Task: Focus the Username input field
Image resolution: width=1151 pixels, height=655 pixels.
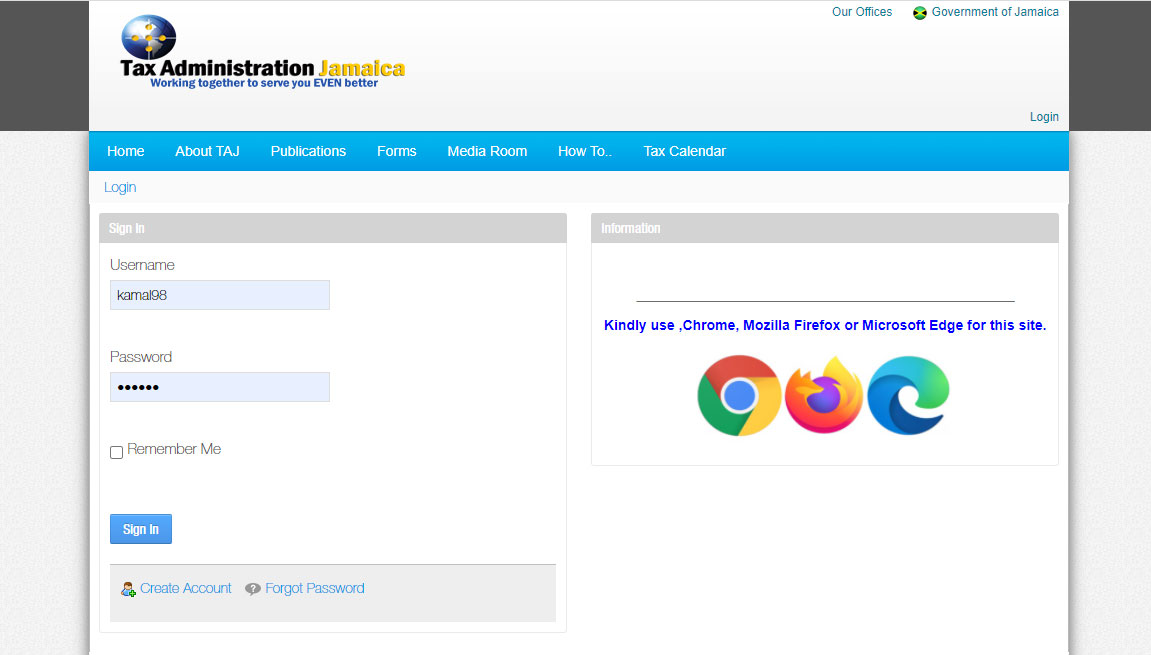Action: (x=219, y=295)
